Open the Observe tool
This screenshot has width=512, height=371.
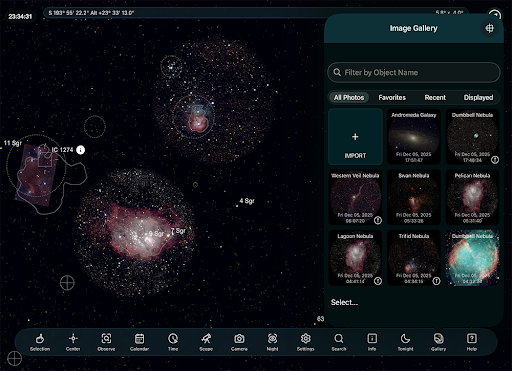pyautogui.click(x=106, y=342)
